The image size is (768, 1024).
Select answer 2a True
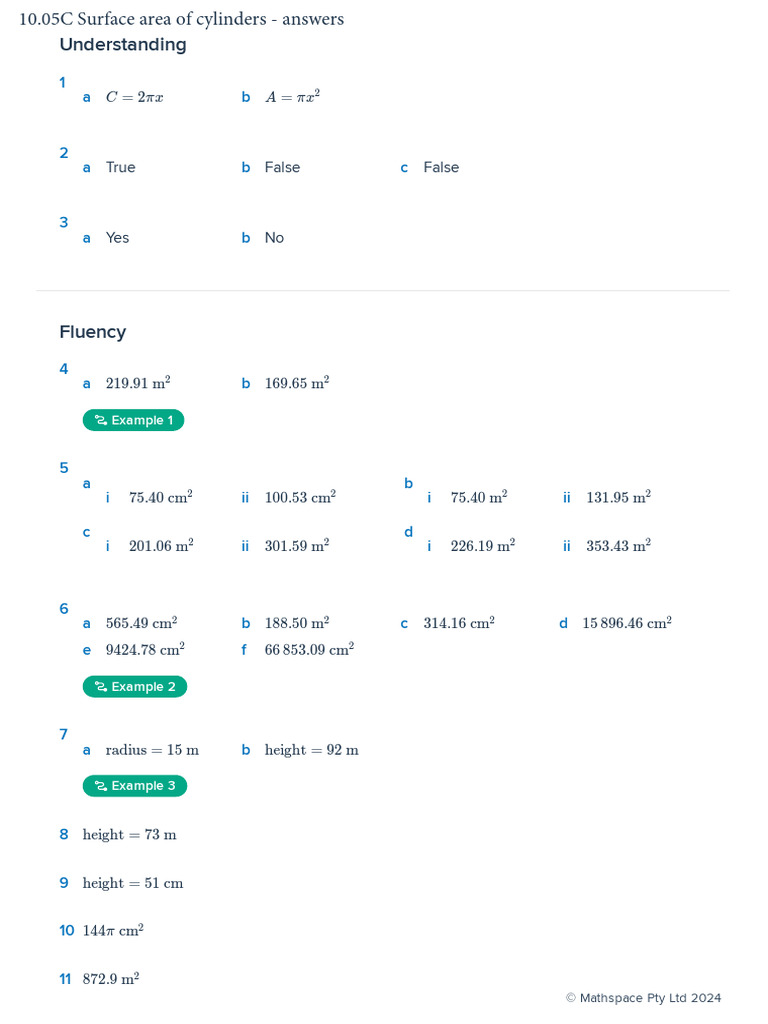121,167
